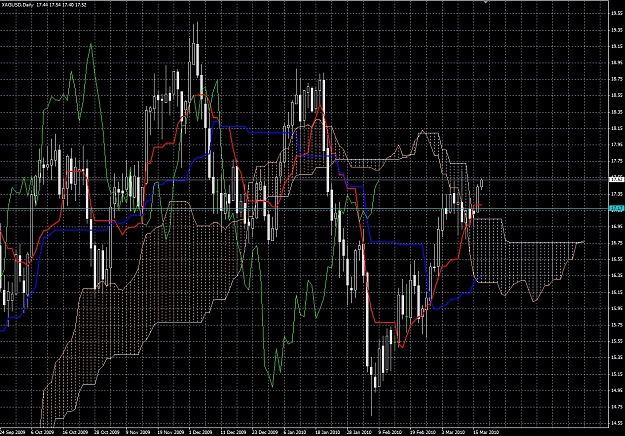Viewport: 625px width, 436px height.
Task: Click the 19 Nov 2009 date label
Action: click(x=171, y=432)
